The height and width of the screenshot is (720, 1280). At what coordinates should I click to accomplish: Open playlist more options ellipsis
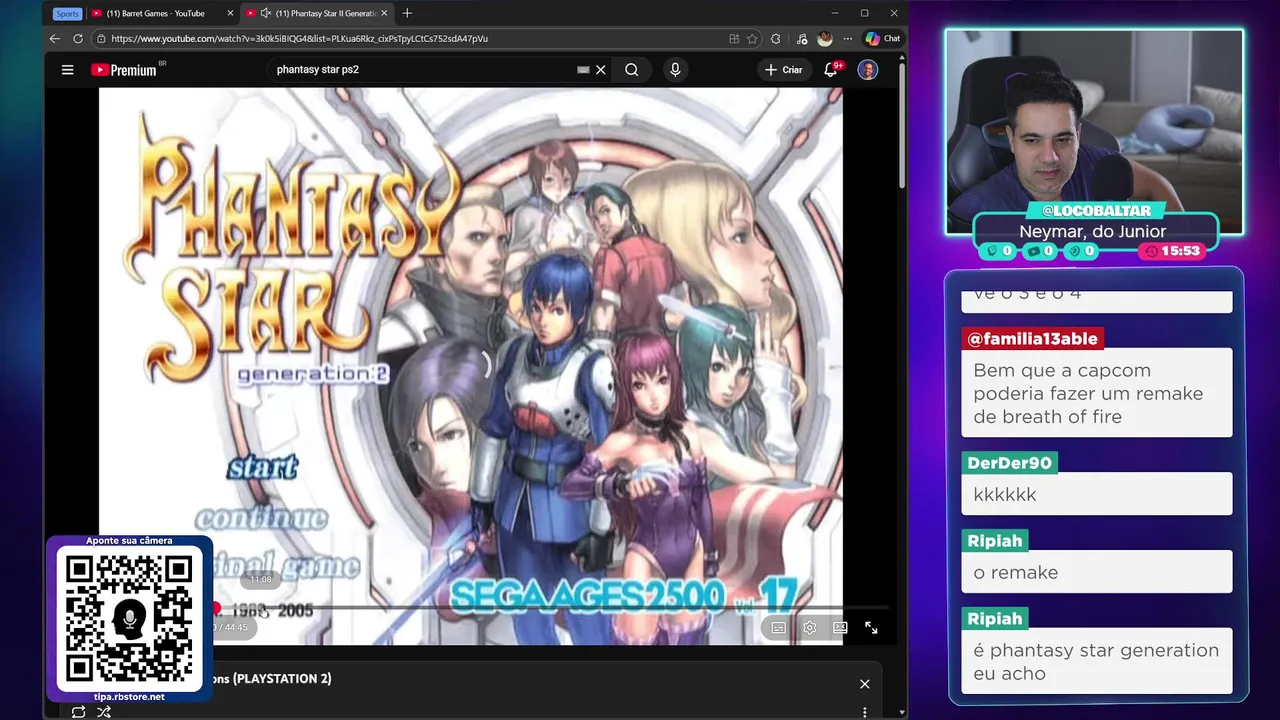[x=865, y=712]
